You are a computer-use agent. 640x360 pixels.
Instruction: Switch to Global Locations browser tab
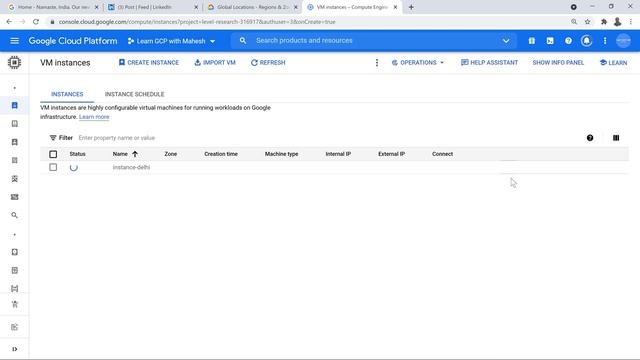click(252, 7)
